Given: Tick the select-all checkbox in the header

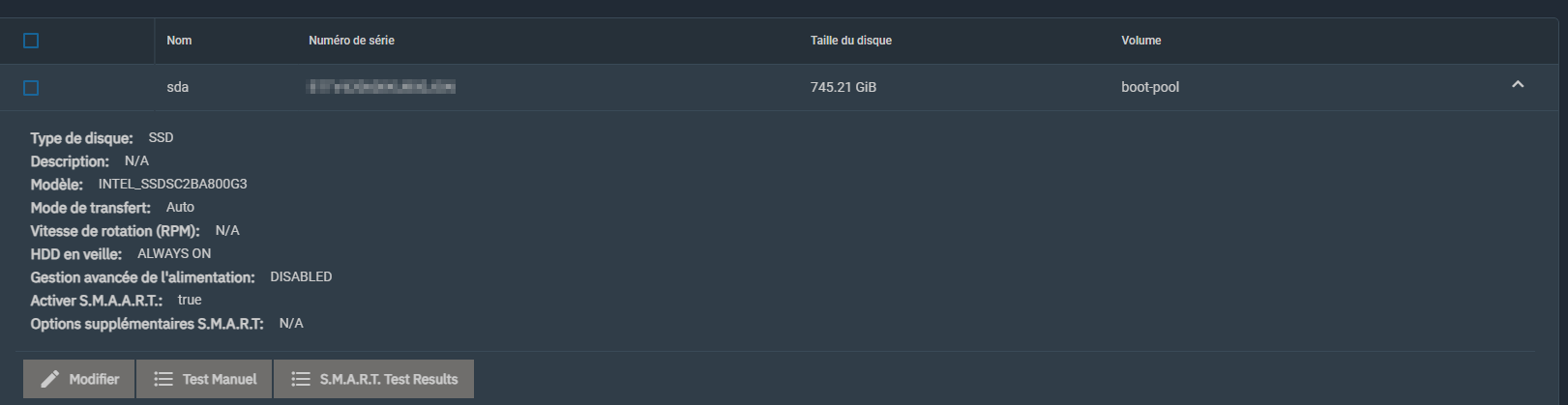Looking at the screenshot, I should coord(31,41).
